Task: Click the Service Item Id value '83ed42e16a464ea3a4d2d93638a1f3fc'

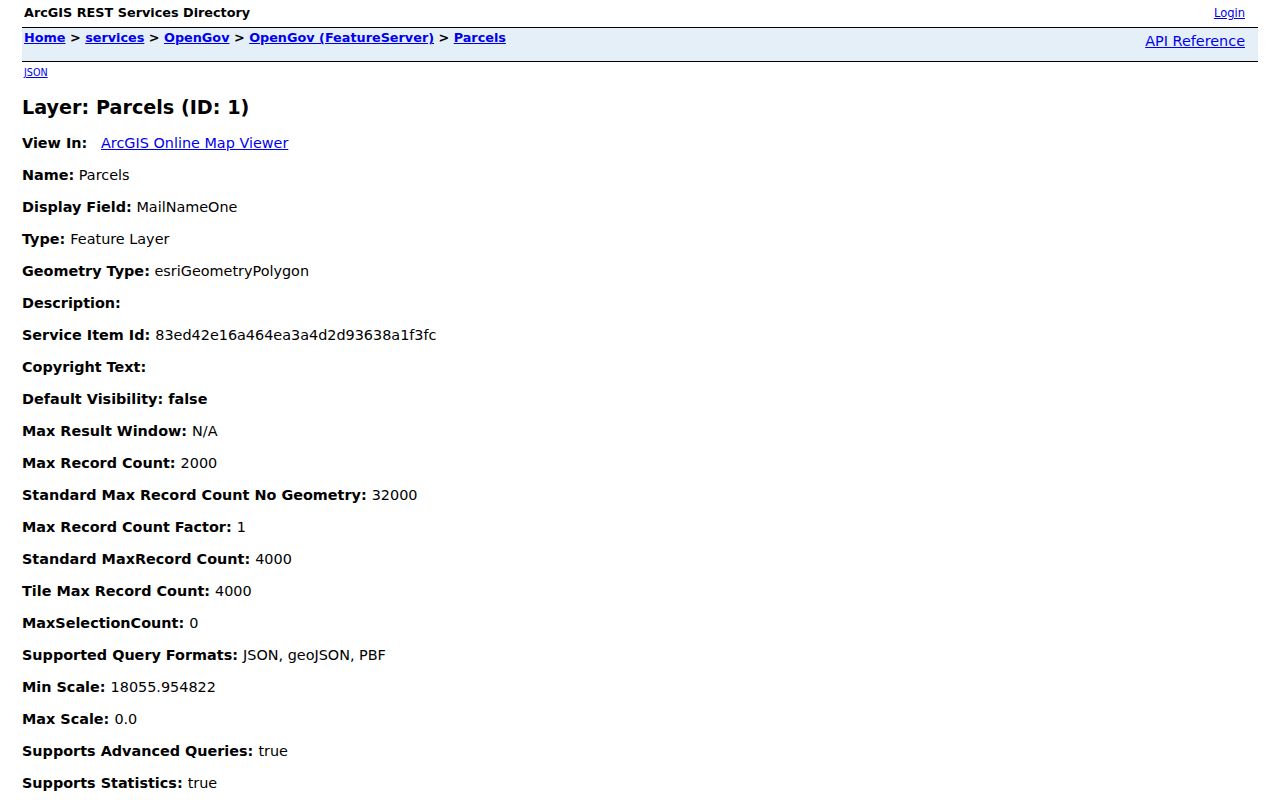Action: pos(296,335)
